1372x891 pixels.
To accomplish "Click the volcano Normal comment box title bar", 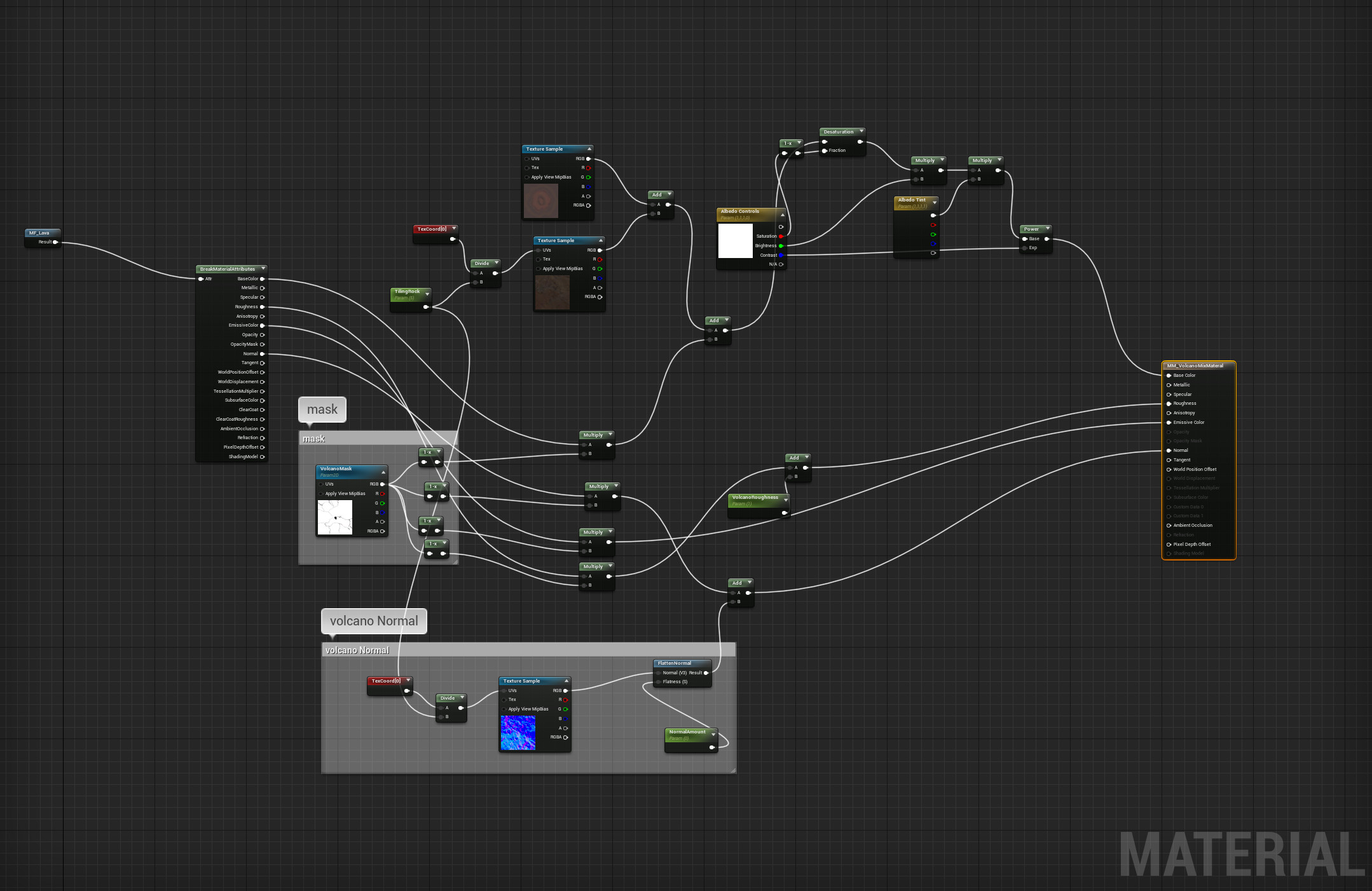I will [528, 650].
